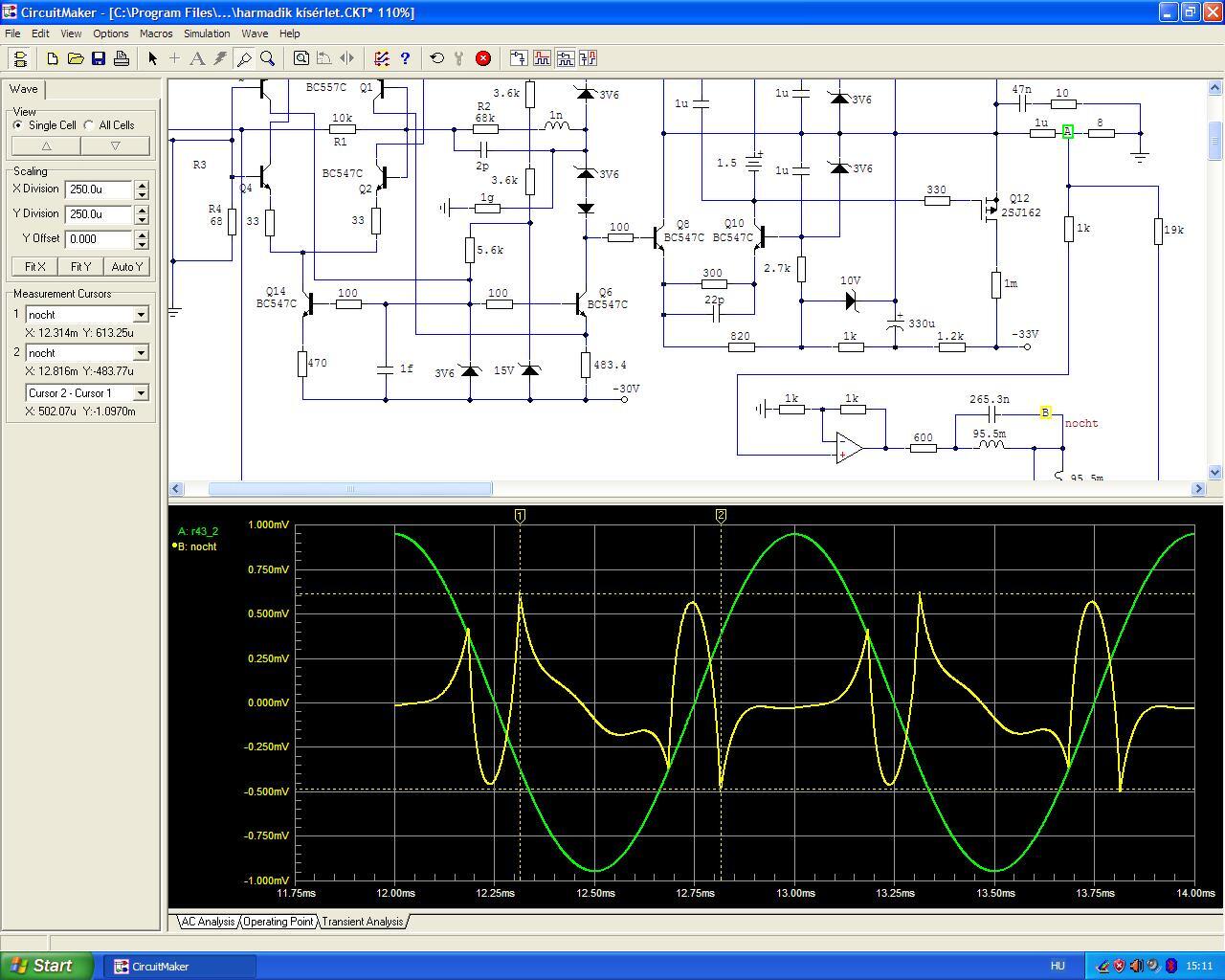Select the All Cells radio button
This screenshot has height=980, width=1225.
89,125
